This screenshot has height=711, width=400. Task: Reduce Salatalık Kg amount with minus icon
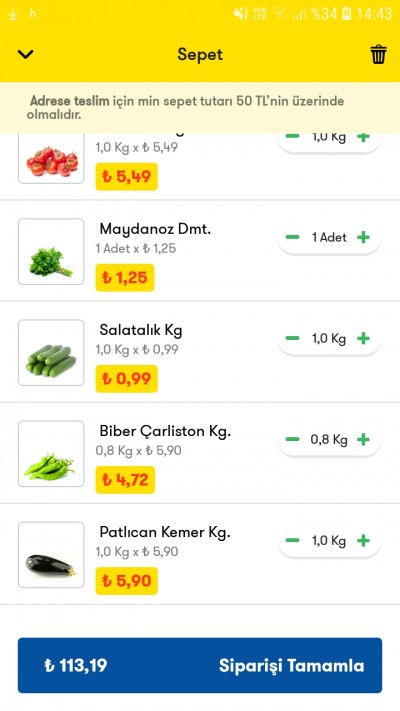[293, 338]
